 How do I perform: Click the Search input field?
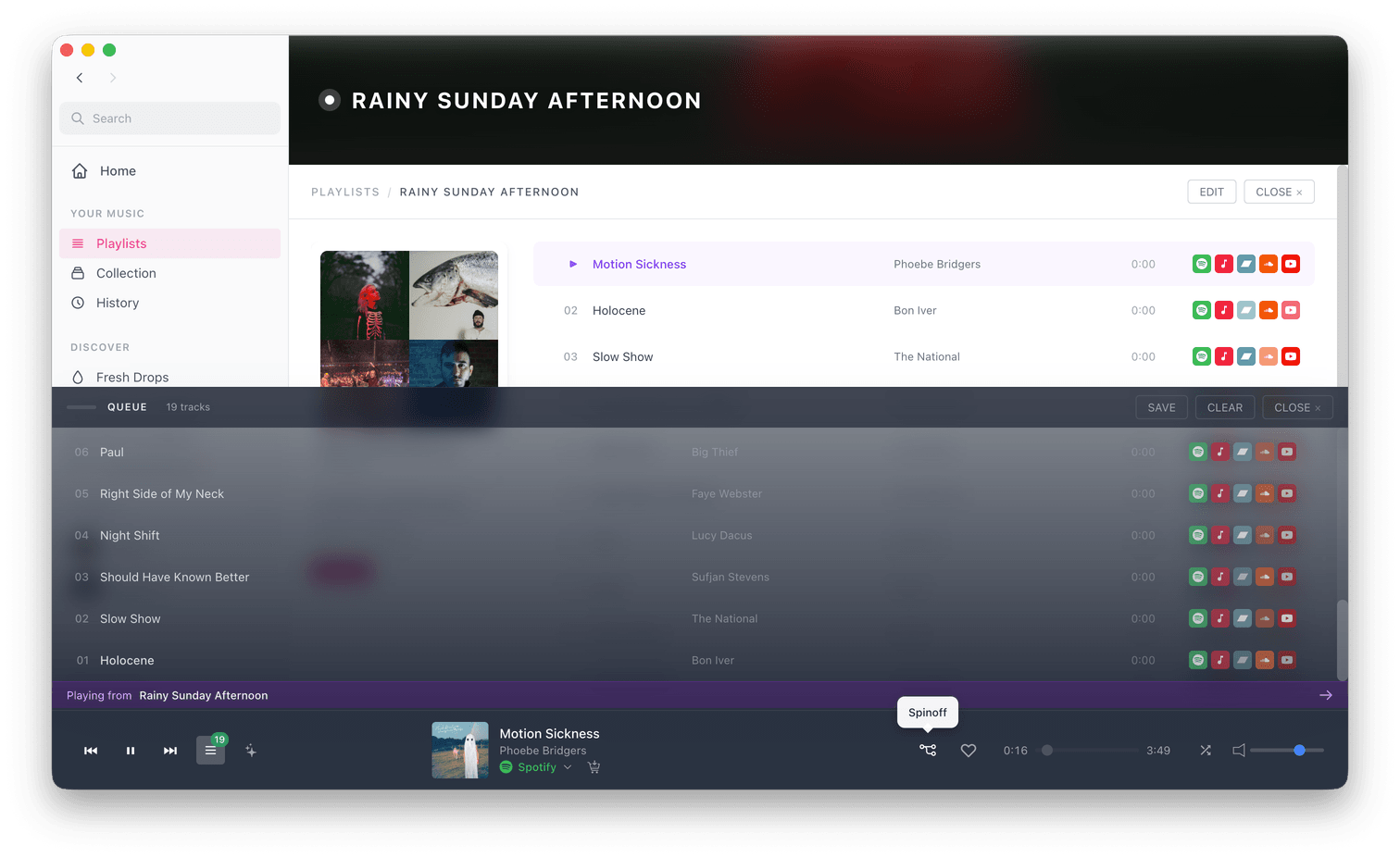[x=169, y=118]
